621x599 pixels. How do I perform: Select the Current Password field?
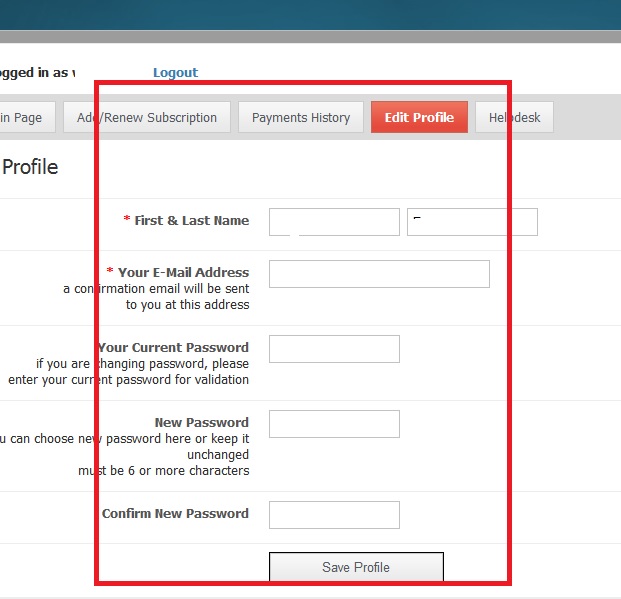(x=334, y=349)
